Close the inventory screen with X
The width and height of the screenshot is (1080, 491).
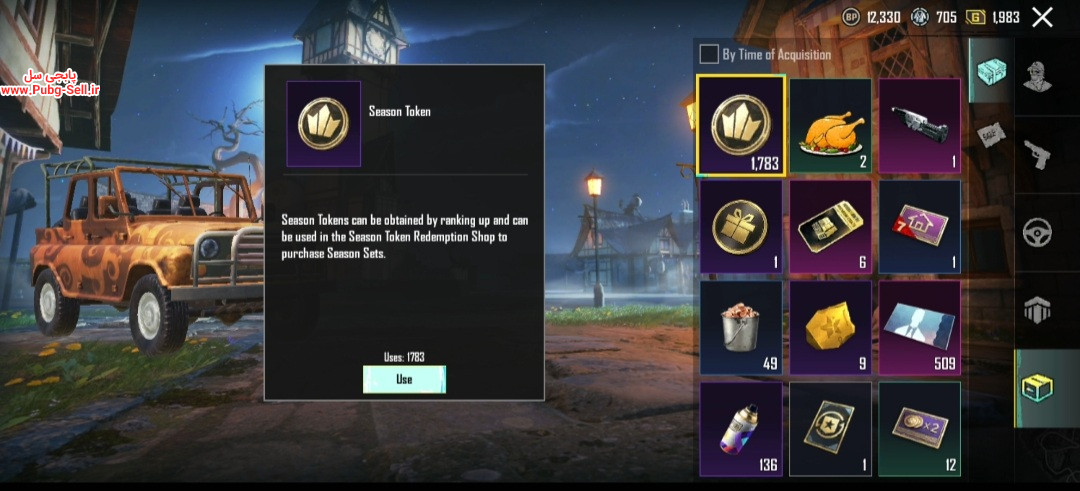(x=1043, y=17)
